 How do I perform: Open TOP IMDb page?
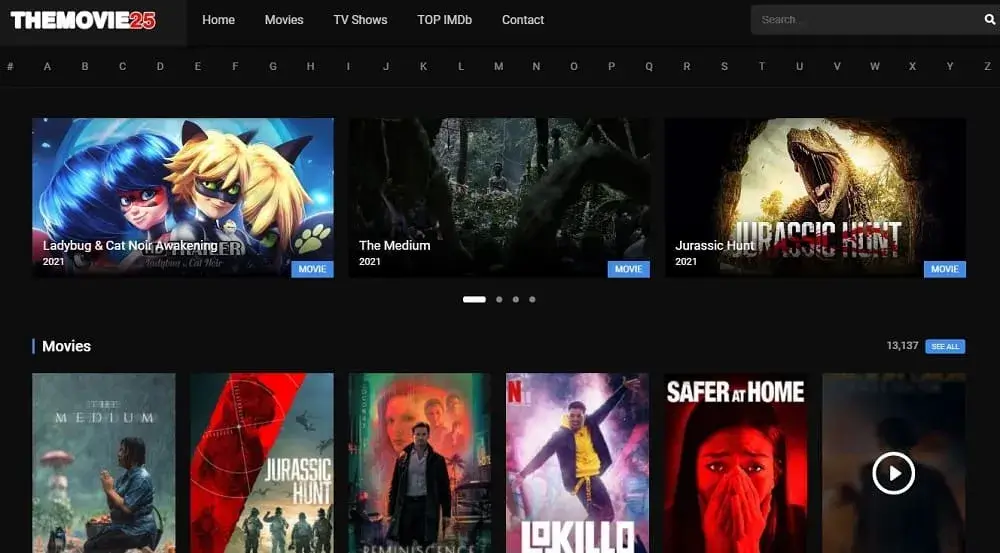coord(445,20)
